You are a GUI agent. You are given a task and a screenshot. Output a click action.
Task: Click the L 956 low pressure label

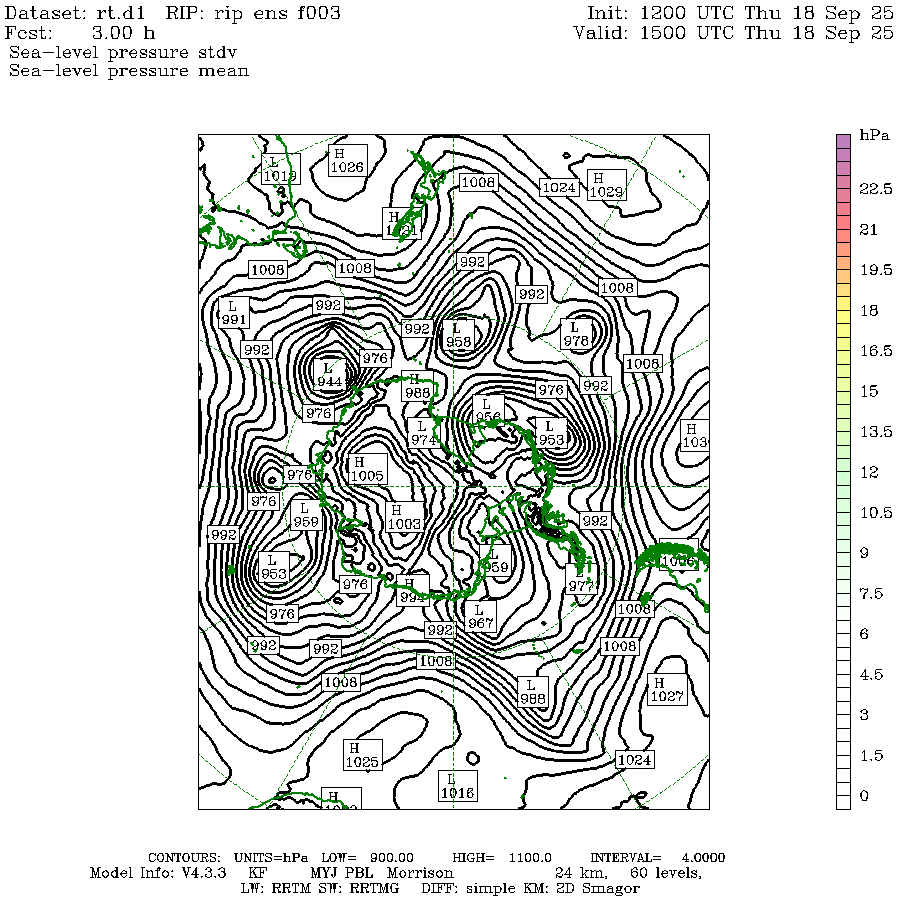[488, 409]
